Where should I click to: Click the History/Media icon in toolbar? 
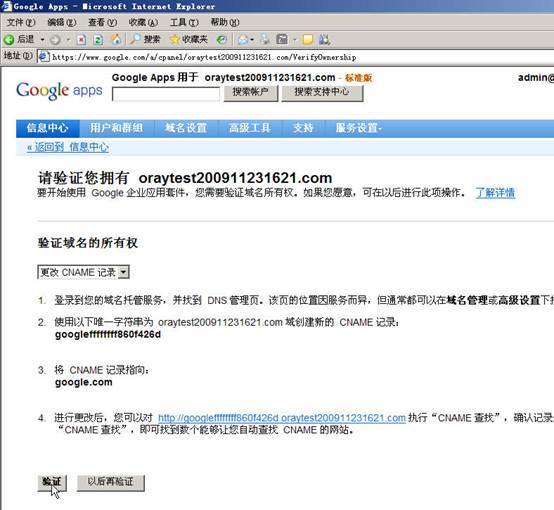coord(222,40)
